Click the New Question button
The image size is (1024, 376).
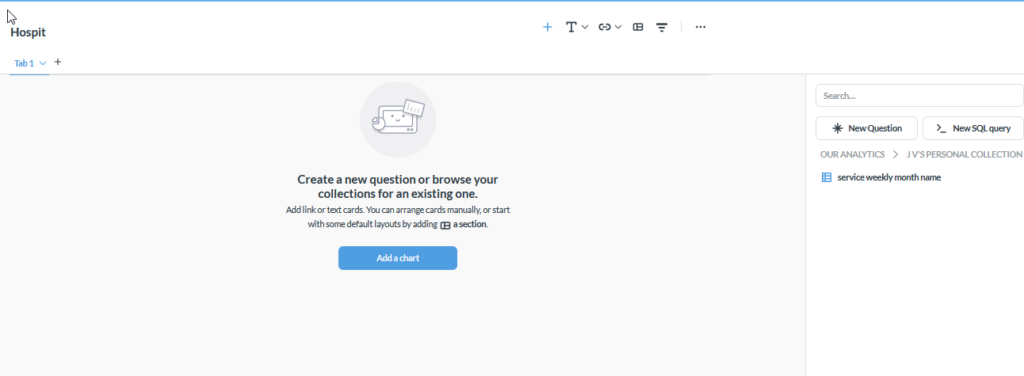coord(867,128)
